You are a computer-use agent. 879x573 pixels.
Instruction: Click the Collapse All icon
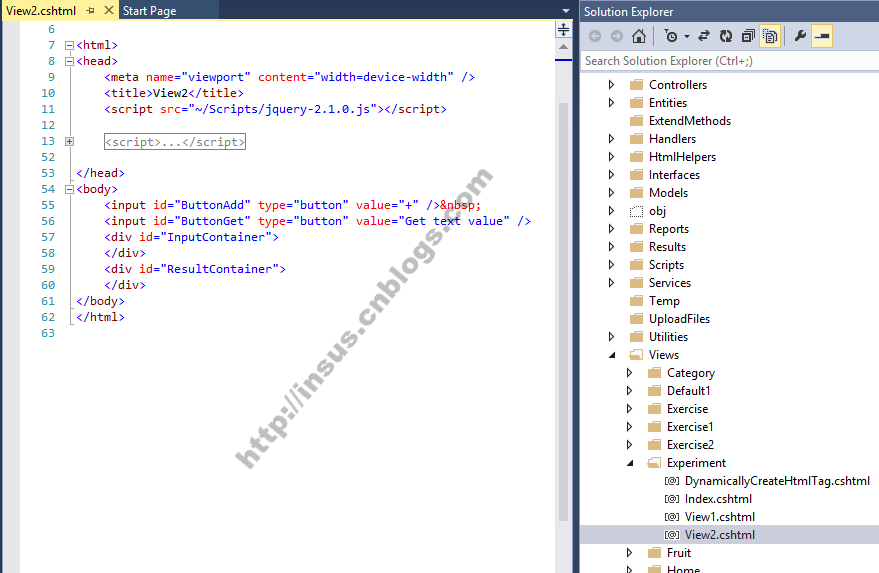click(x=747, y=36)
